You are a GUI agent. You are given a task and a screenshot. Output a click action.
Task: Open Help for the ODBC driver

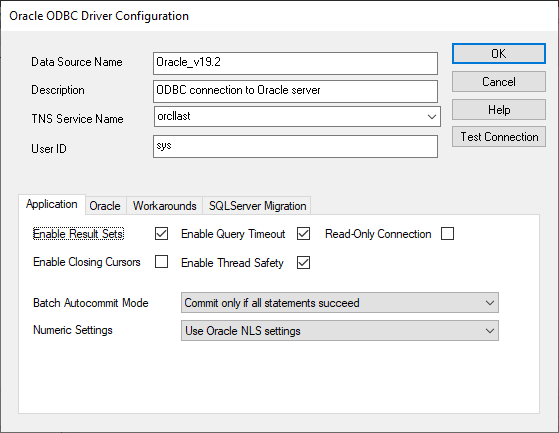[x=498, y=109]
